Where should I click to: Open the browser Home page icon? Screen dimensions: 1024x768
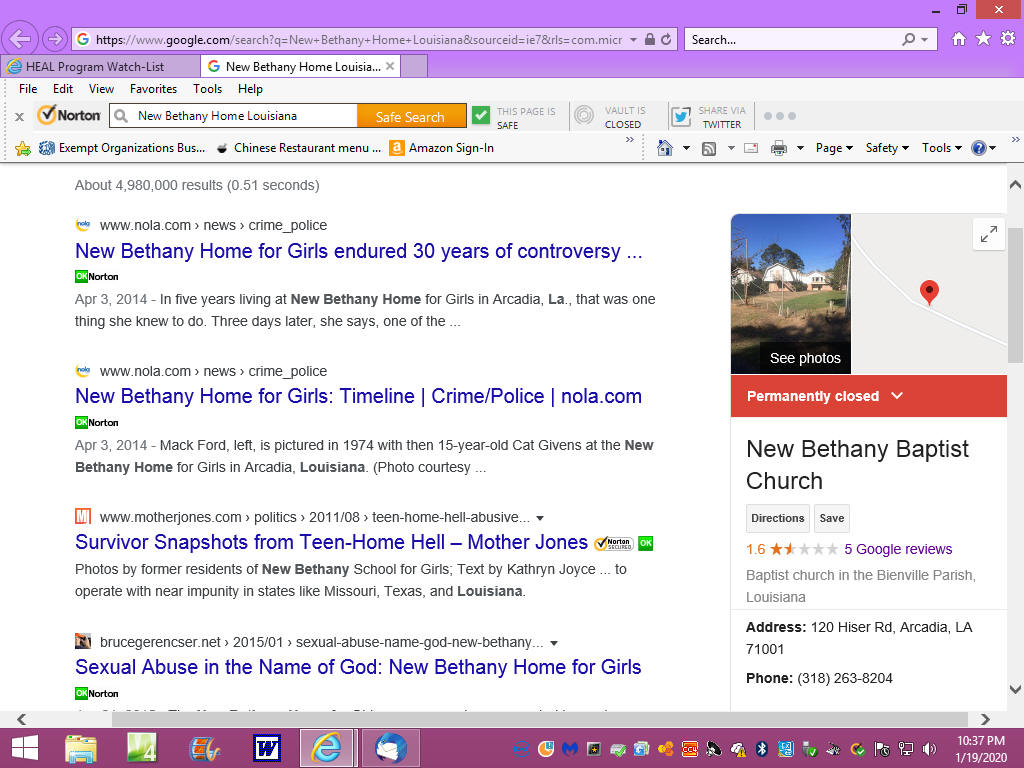pos(959,39)
